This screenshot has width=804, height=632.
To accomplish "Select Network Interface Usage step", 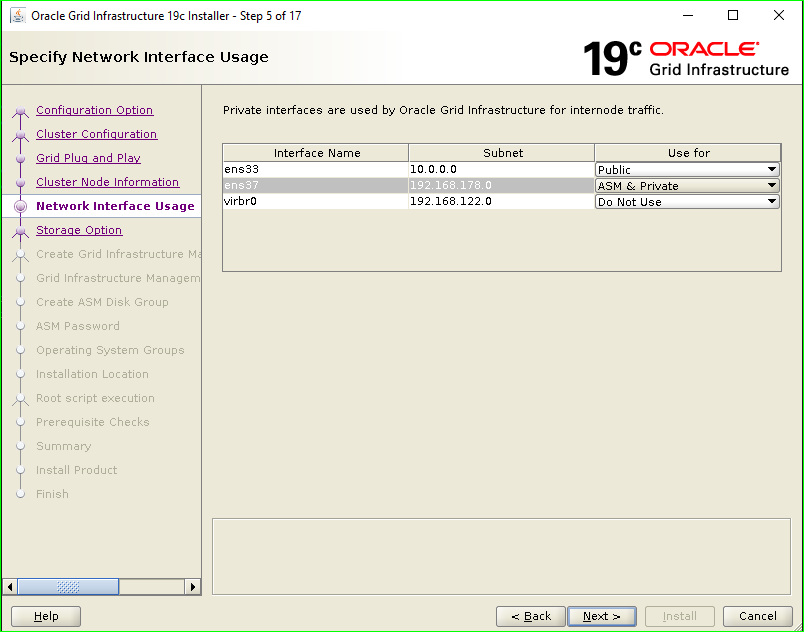I will click(x=115, y=206).
